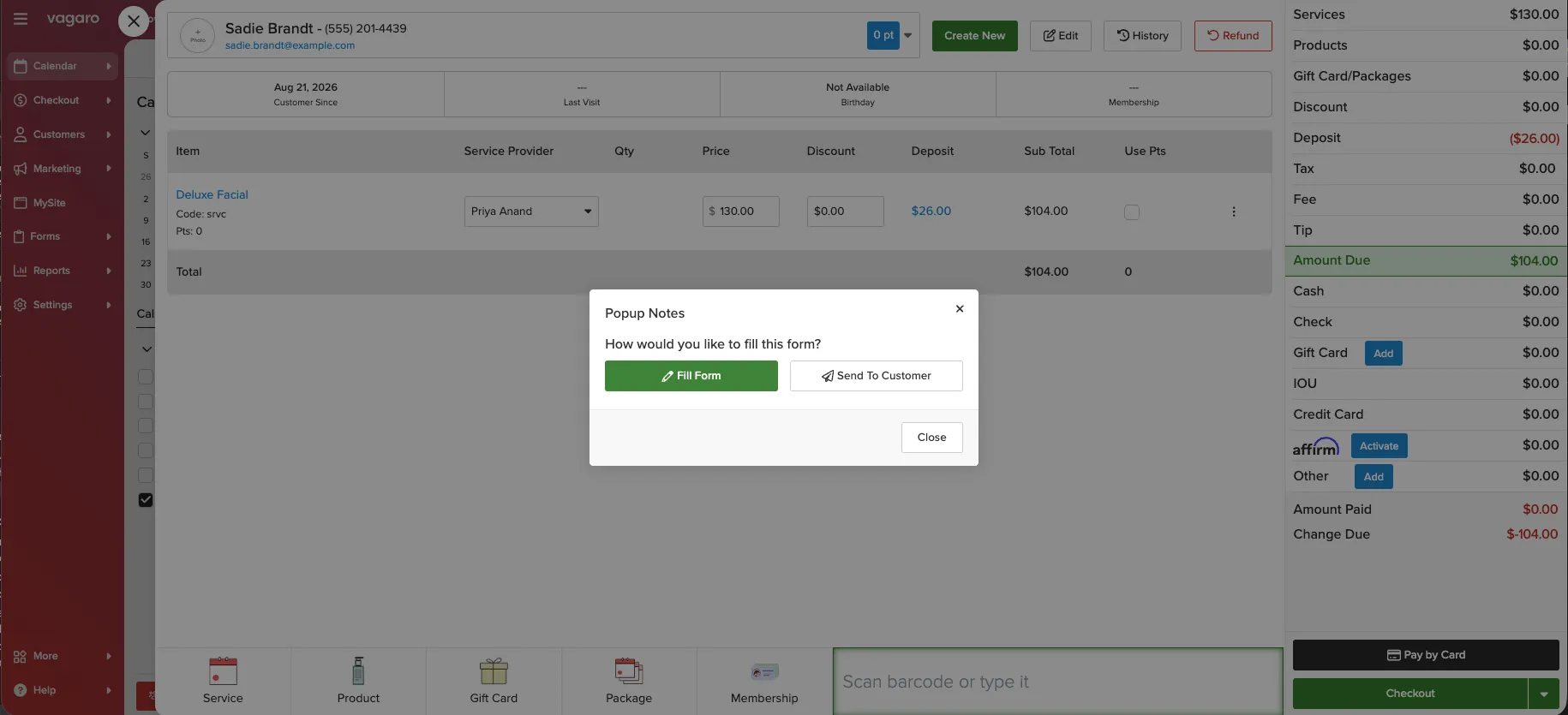Screen dimensions: 1568x715
Task: Click the 0 pt points badge
Action: click(883, 35)
